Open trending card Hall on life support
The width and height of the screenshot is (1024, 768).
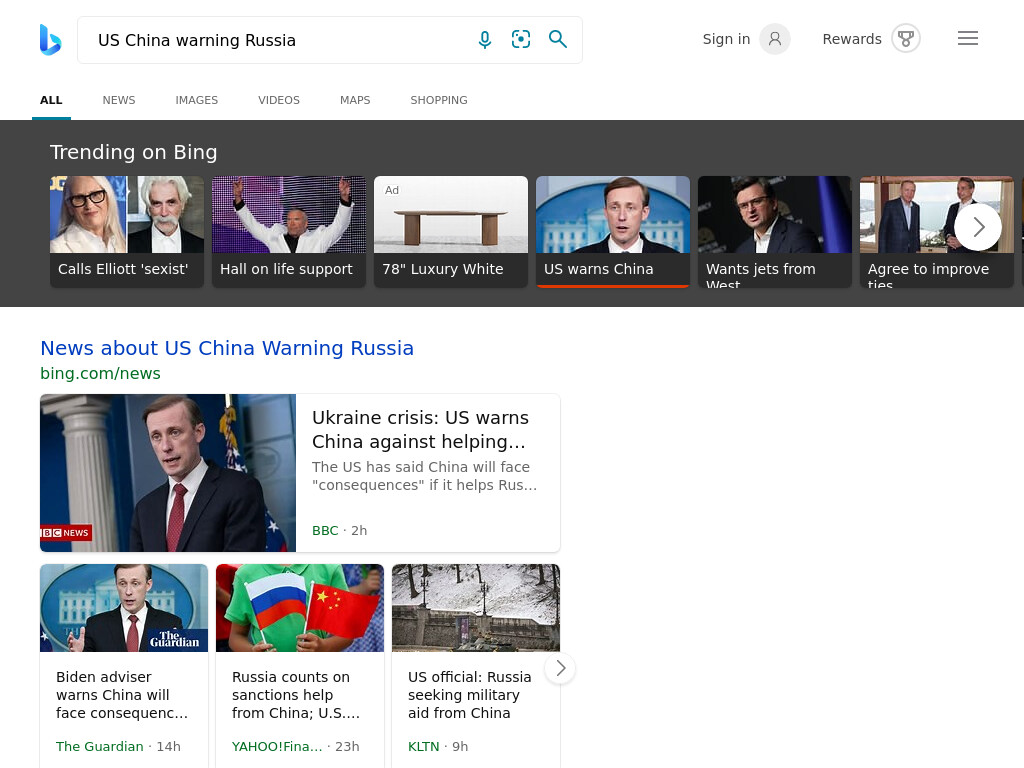[x=289, y=231]
